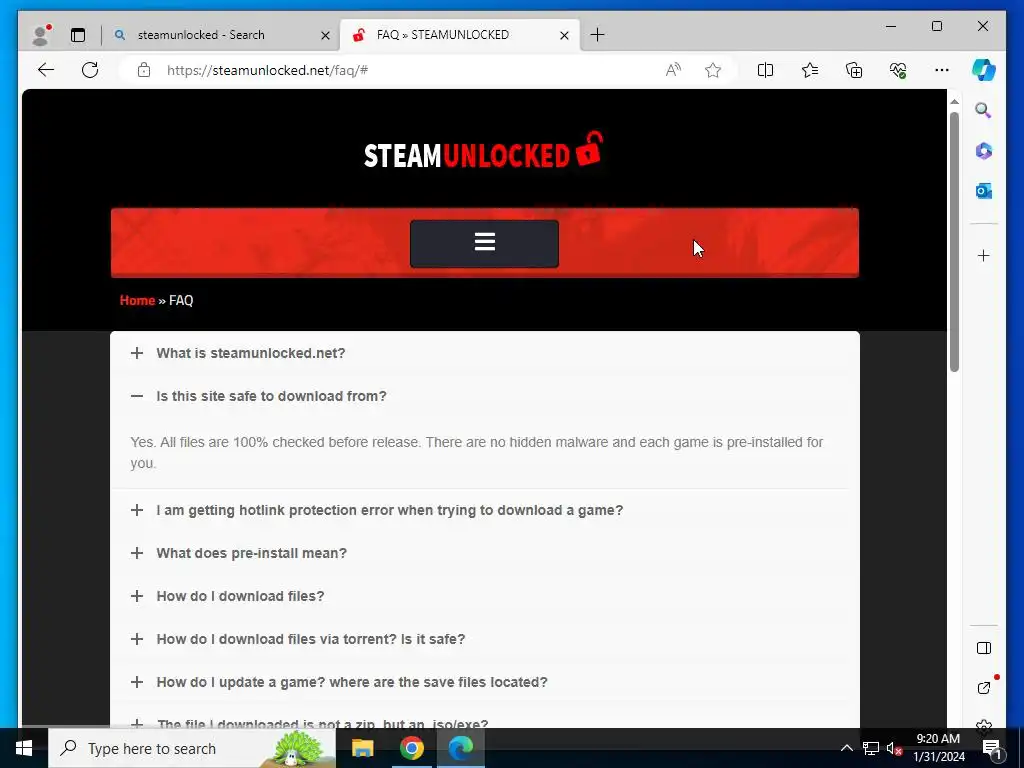
Task: Show hidden system tray icons
Action: (x=846, y=748)
